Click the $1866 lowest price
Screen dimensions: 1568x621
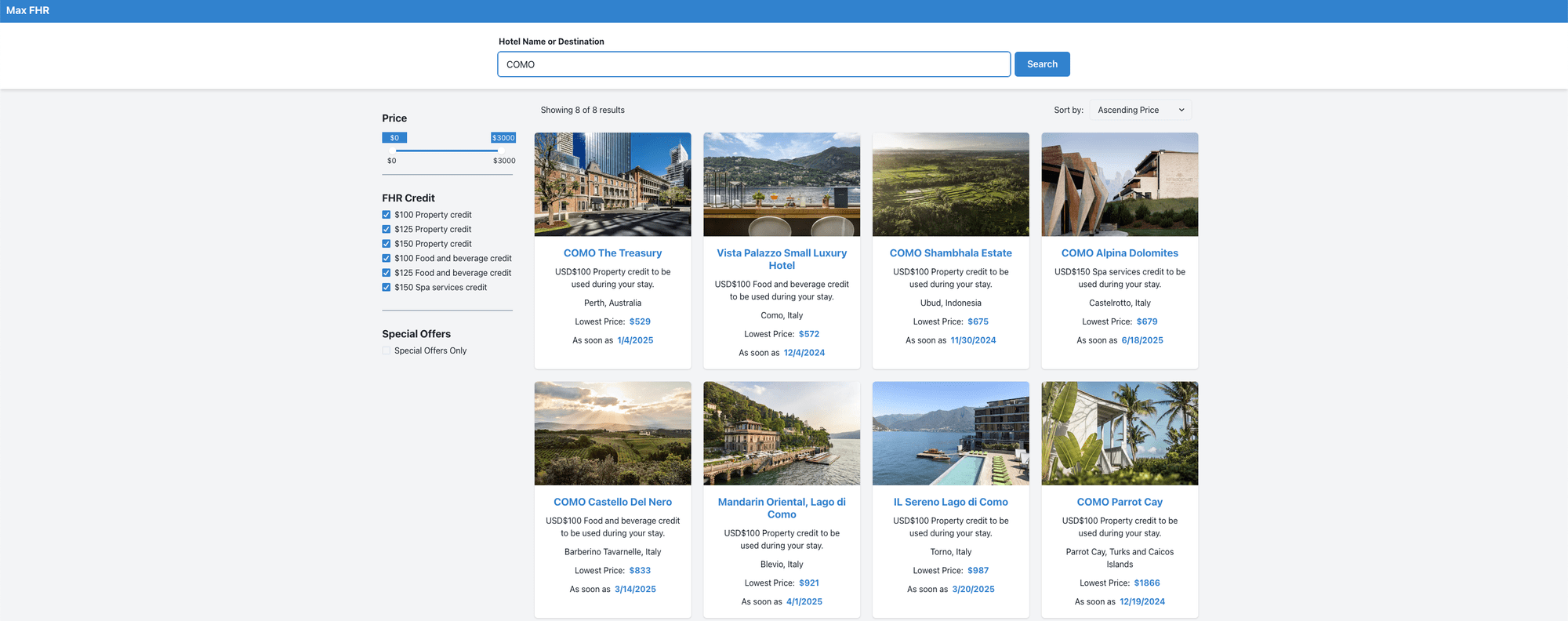tap(1147, 583)
